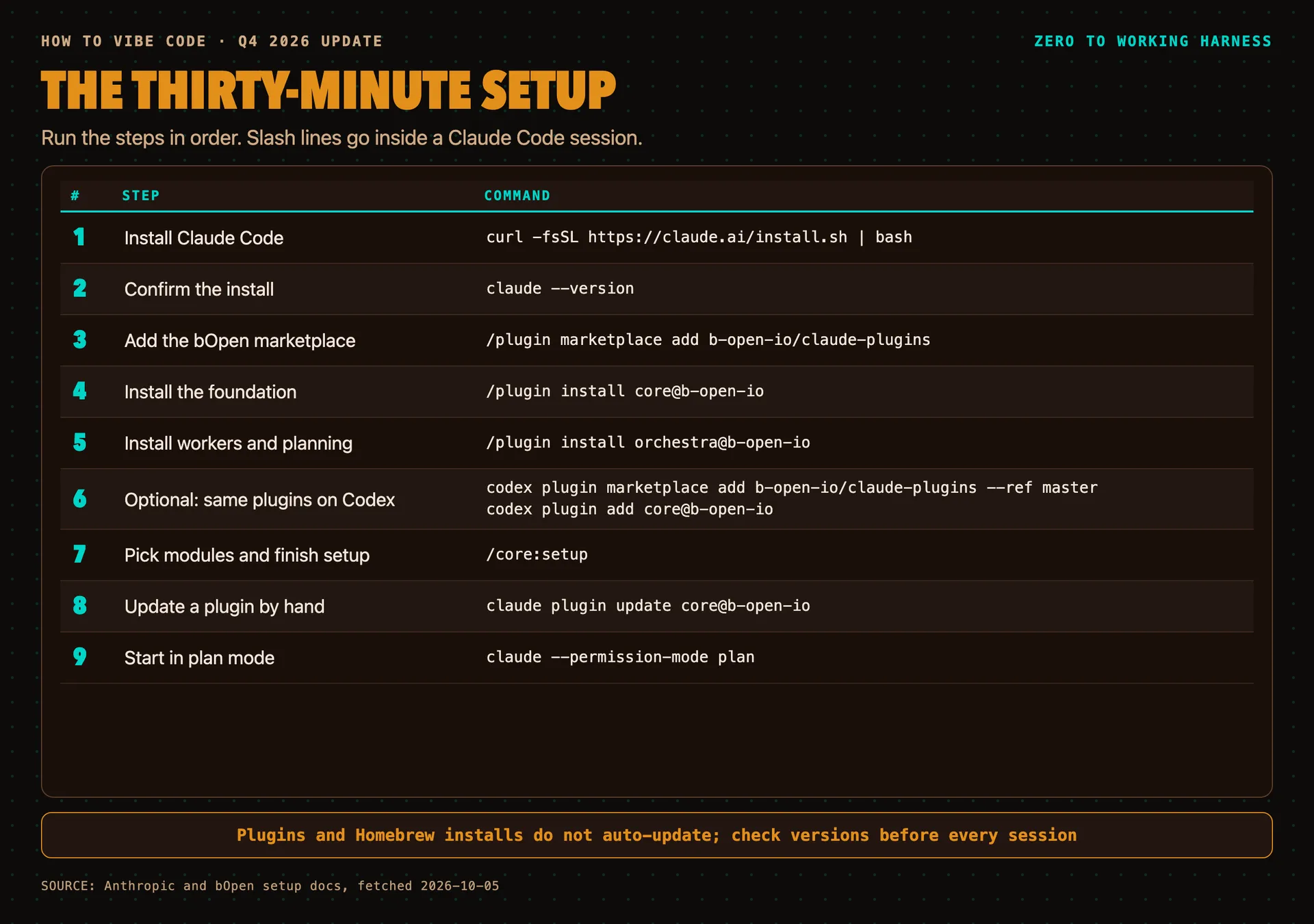Select 'Pick modules and finish setup' step
The width and height of the screenshot is (1314, 924).
pos(246,555)
